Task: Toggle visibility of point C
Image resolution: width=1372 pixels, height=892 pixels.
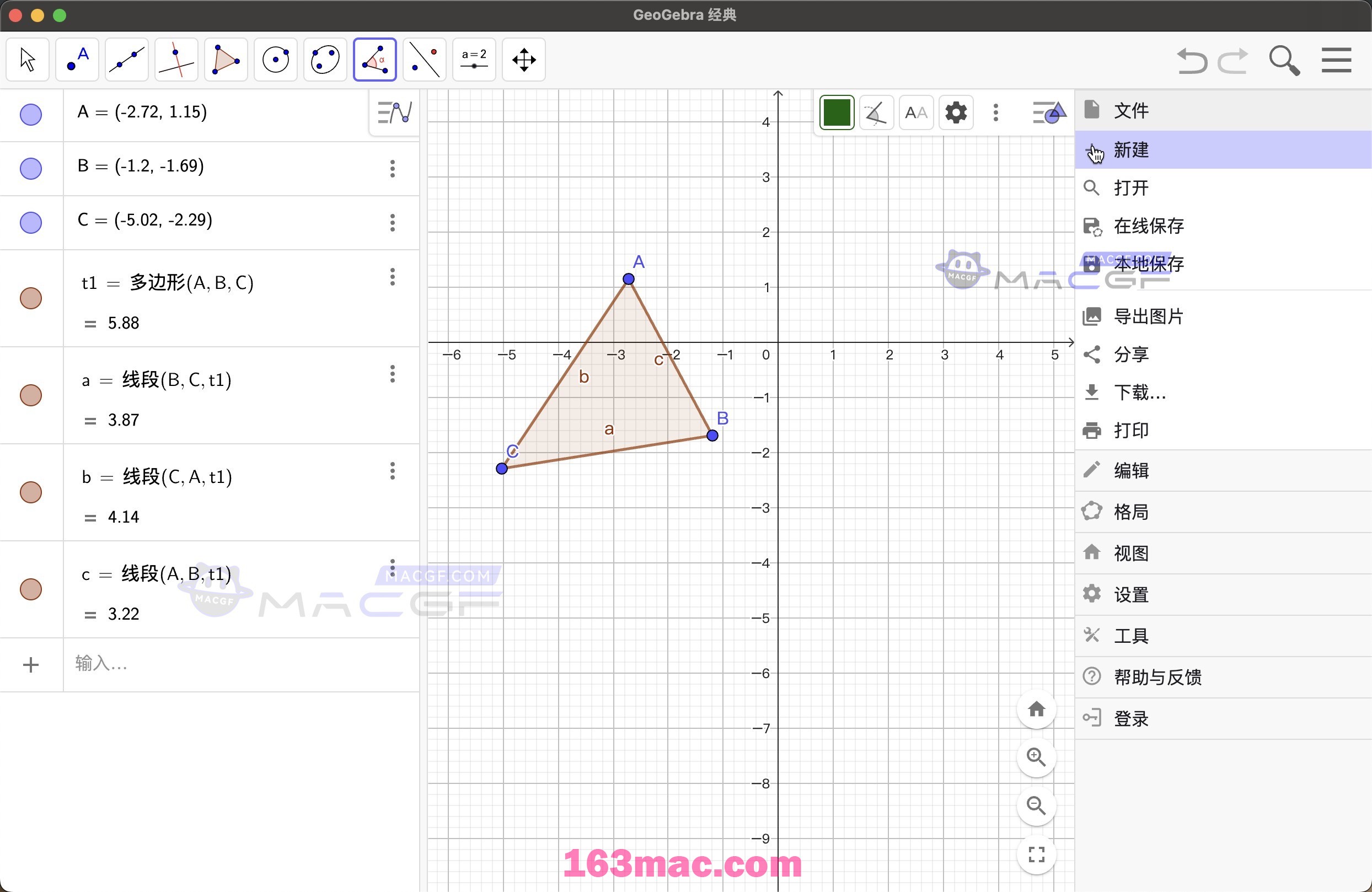Action: click(x=30, y=222)
